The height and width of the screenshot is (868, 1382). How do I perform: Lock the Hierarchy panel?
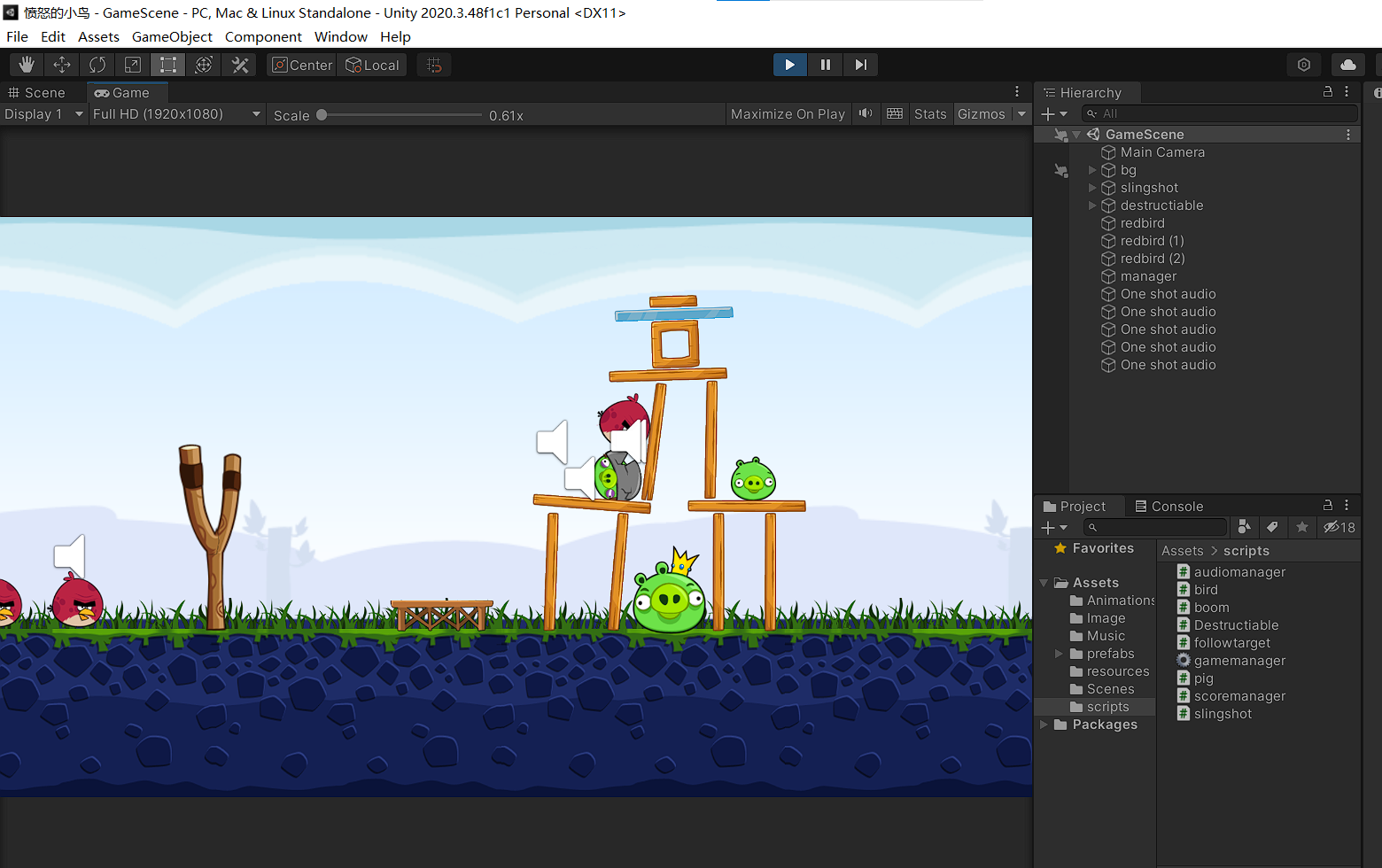(x=1328, y=91)
